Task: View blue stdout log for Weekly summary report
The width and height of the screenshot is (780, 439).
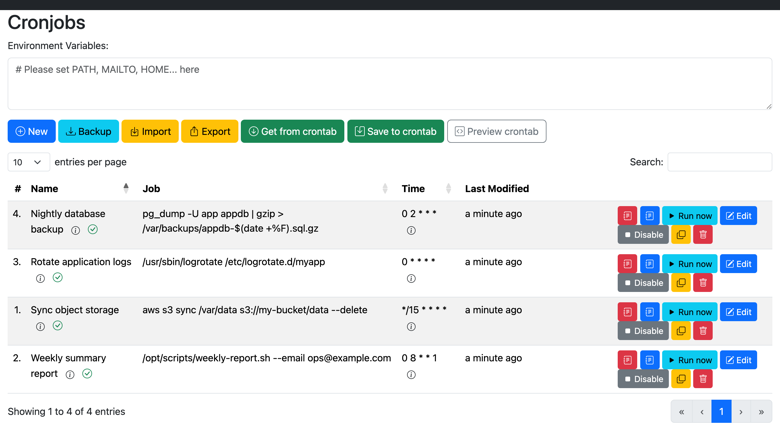Action: point(650,360)
